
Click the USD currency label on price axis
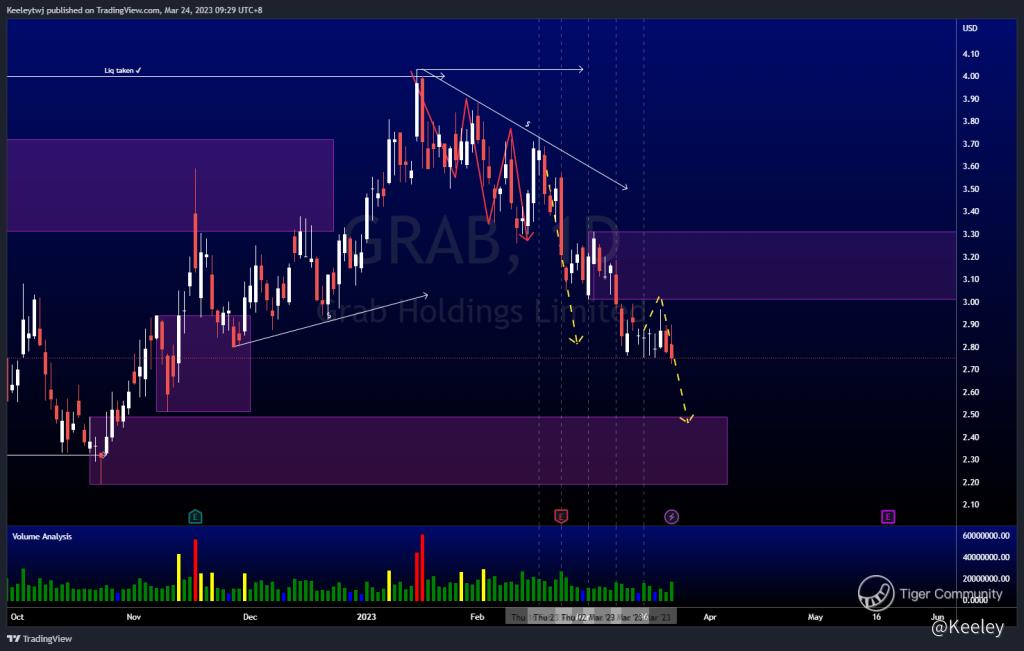coord(970,29)
